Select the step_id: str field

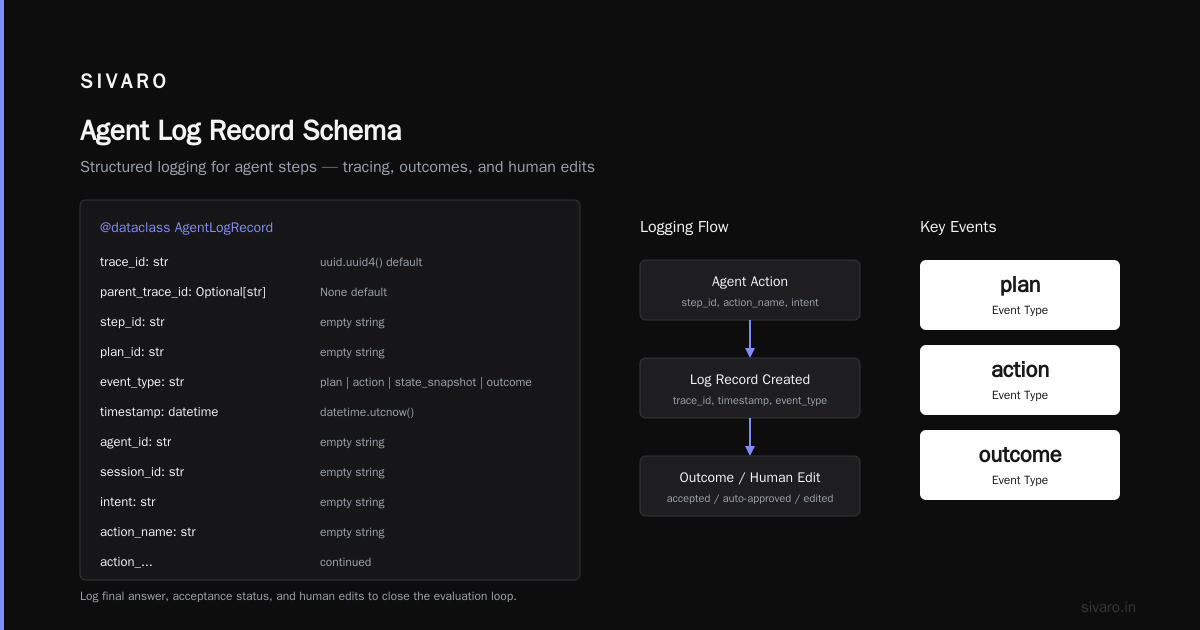point(132,322)
